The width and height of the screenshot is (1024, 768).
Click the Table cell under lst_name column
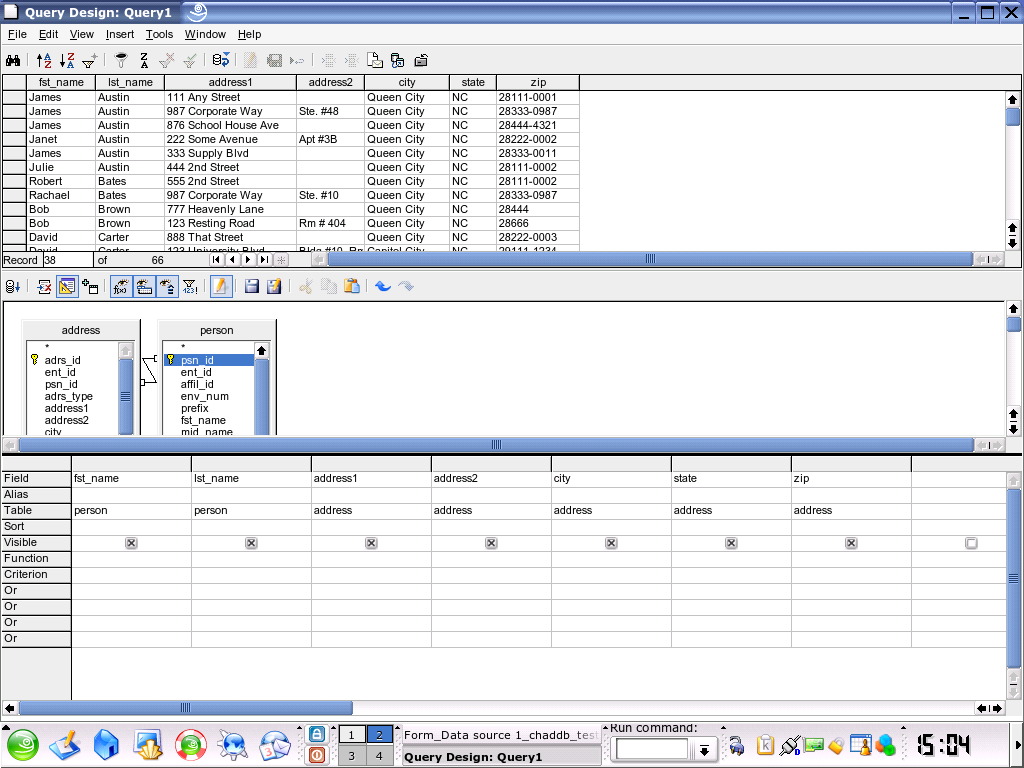click(251, 511)
